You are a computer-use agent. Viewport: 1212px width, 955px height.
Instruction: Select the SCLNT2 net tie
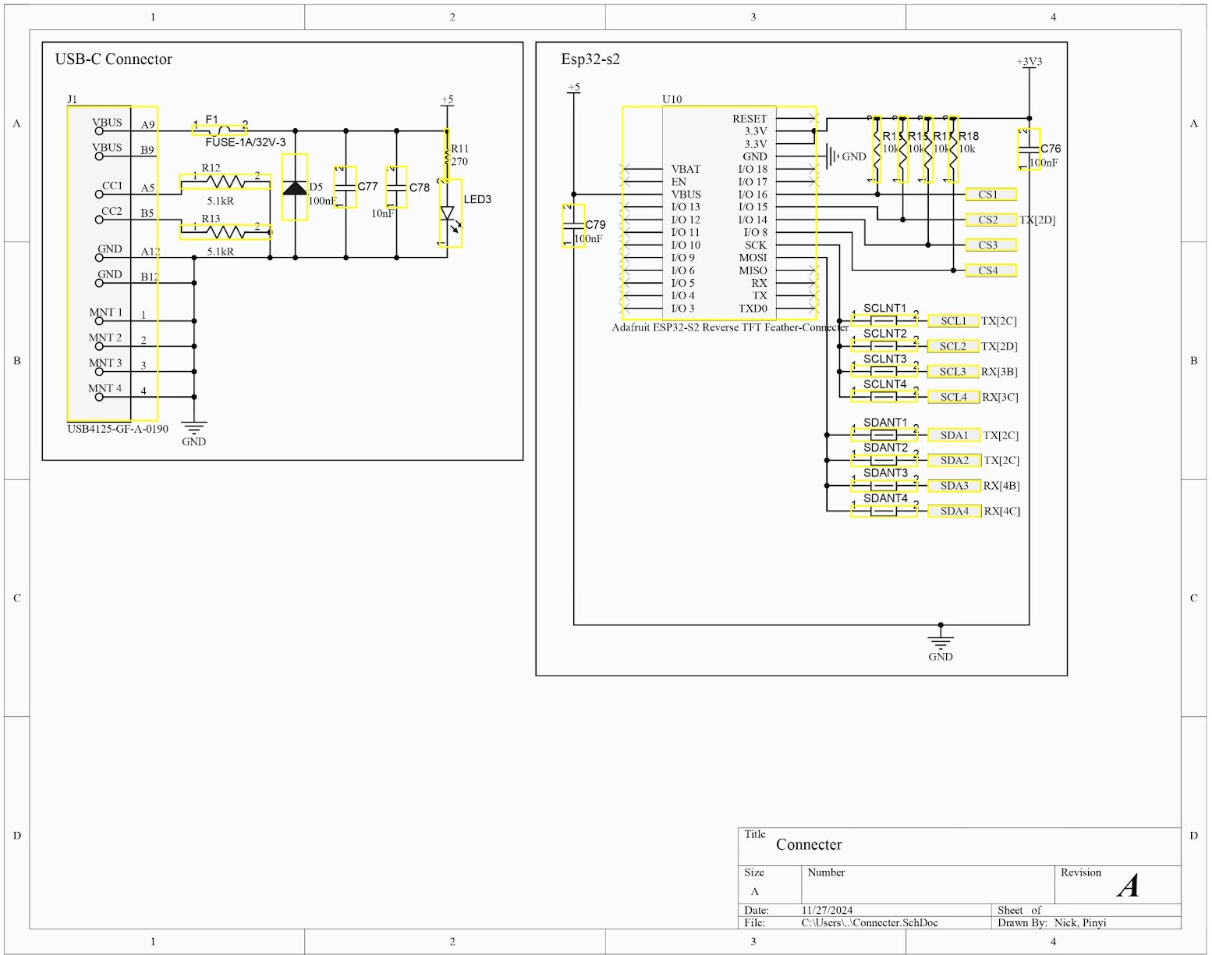tap(884, 346)
